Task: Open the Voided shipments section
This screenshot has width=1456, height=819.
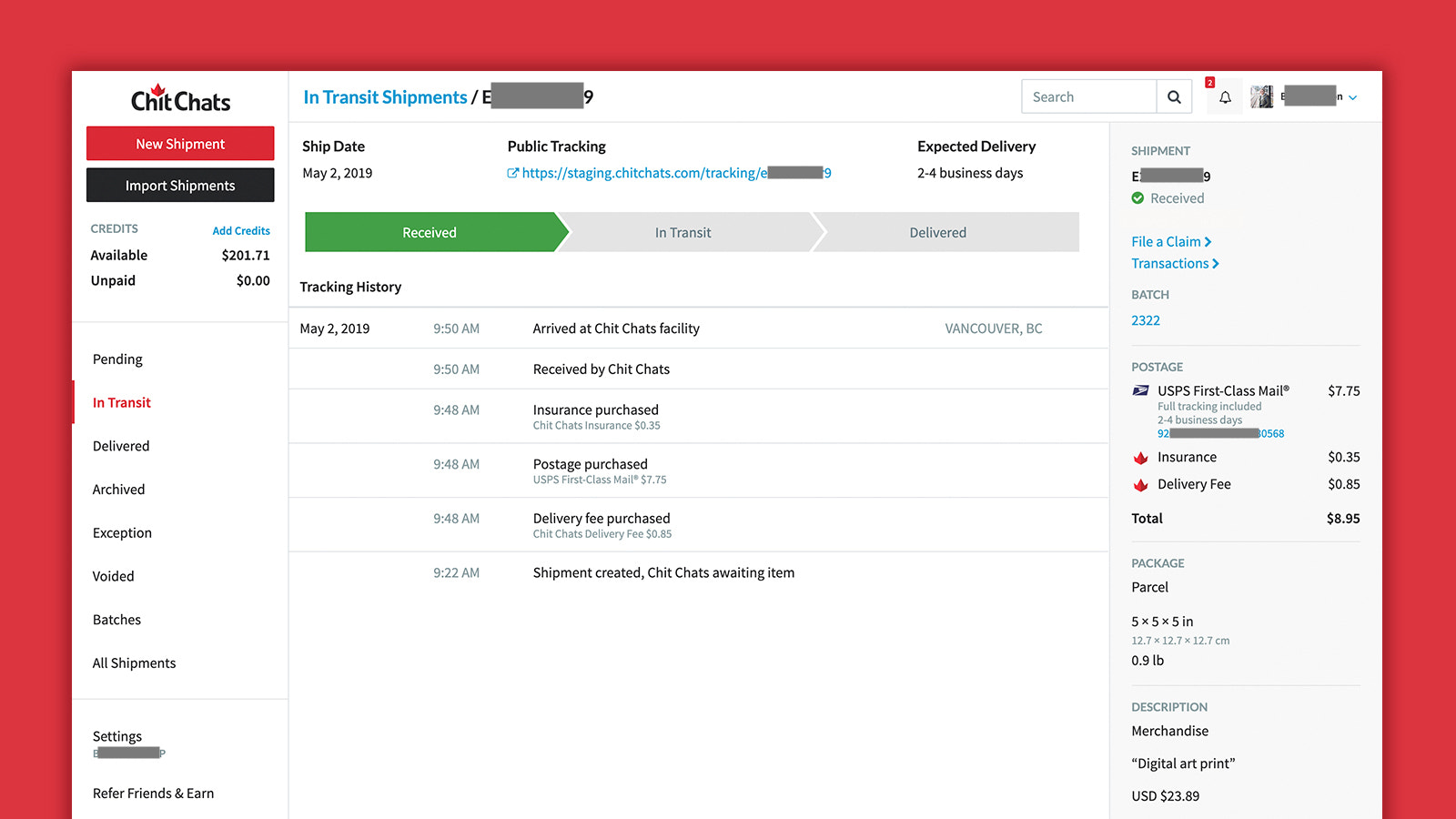Action: (x=113, y=576)
